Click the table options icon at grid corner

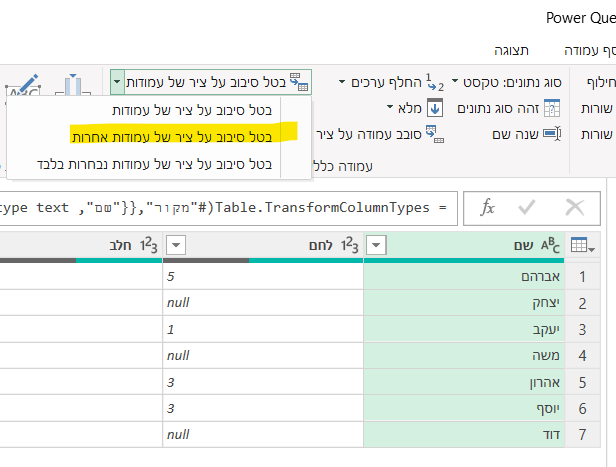click(582, 246)
